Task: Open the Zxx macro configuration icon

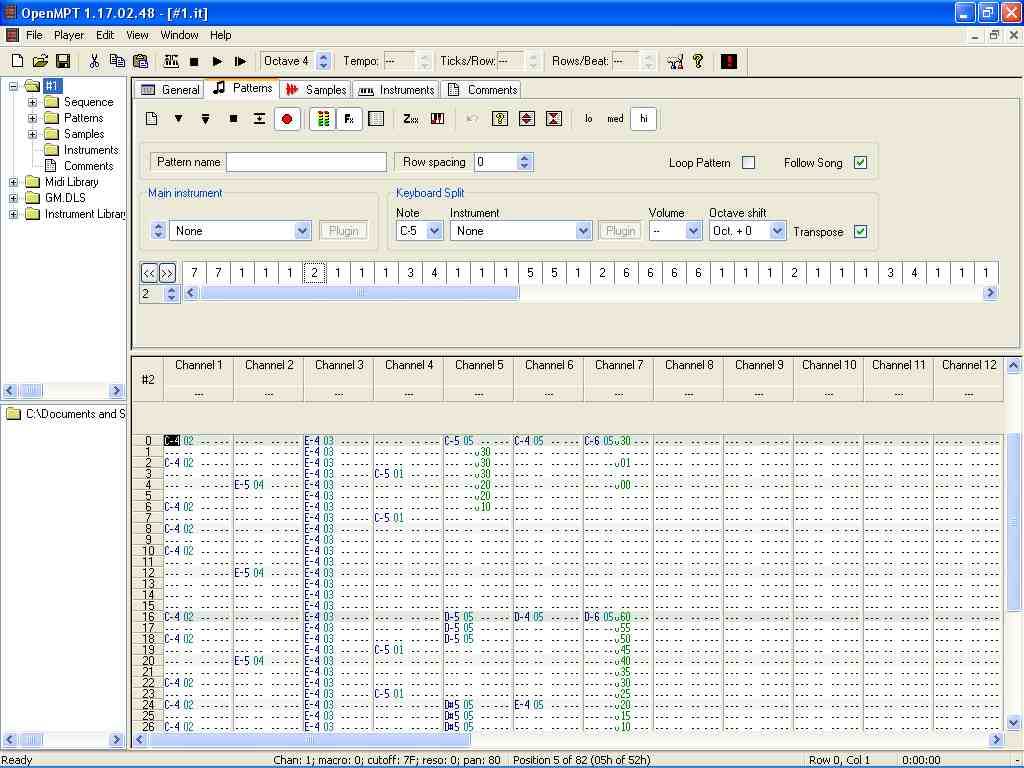Action: pos(411,119)
